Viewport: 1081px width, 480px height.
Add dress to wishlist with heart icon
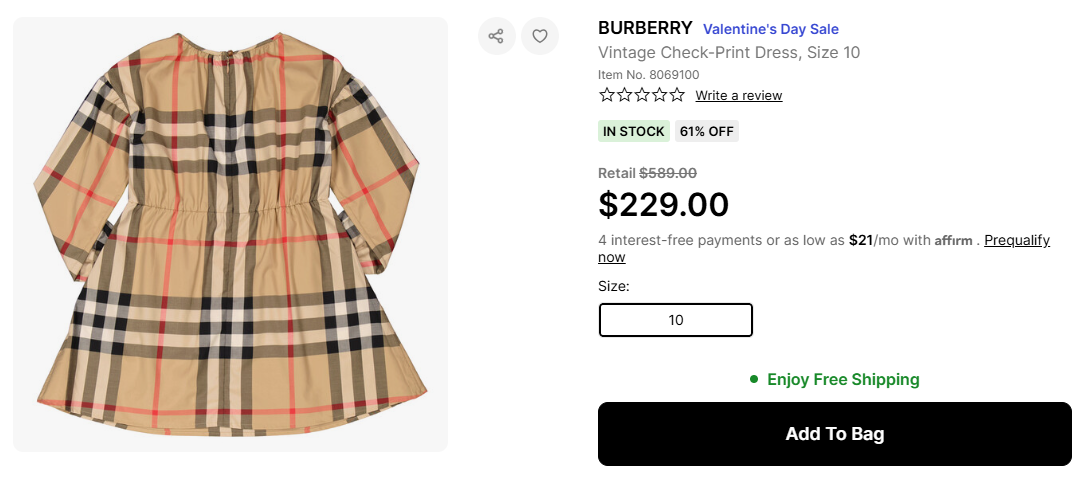[x=540, y=37]
